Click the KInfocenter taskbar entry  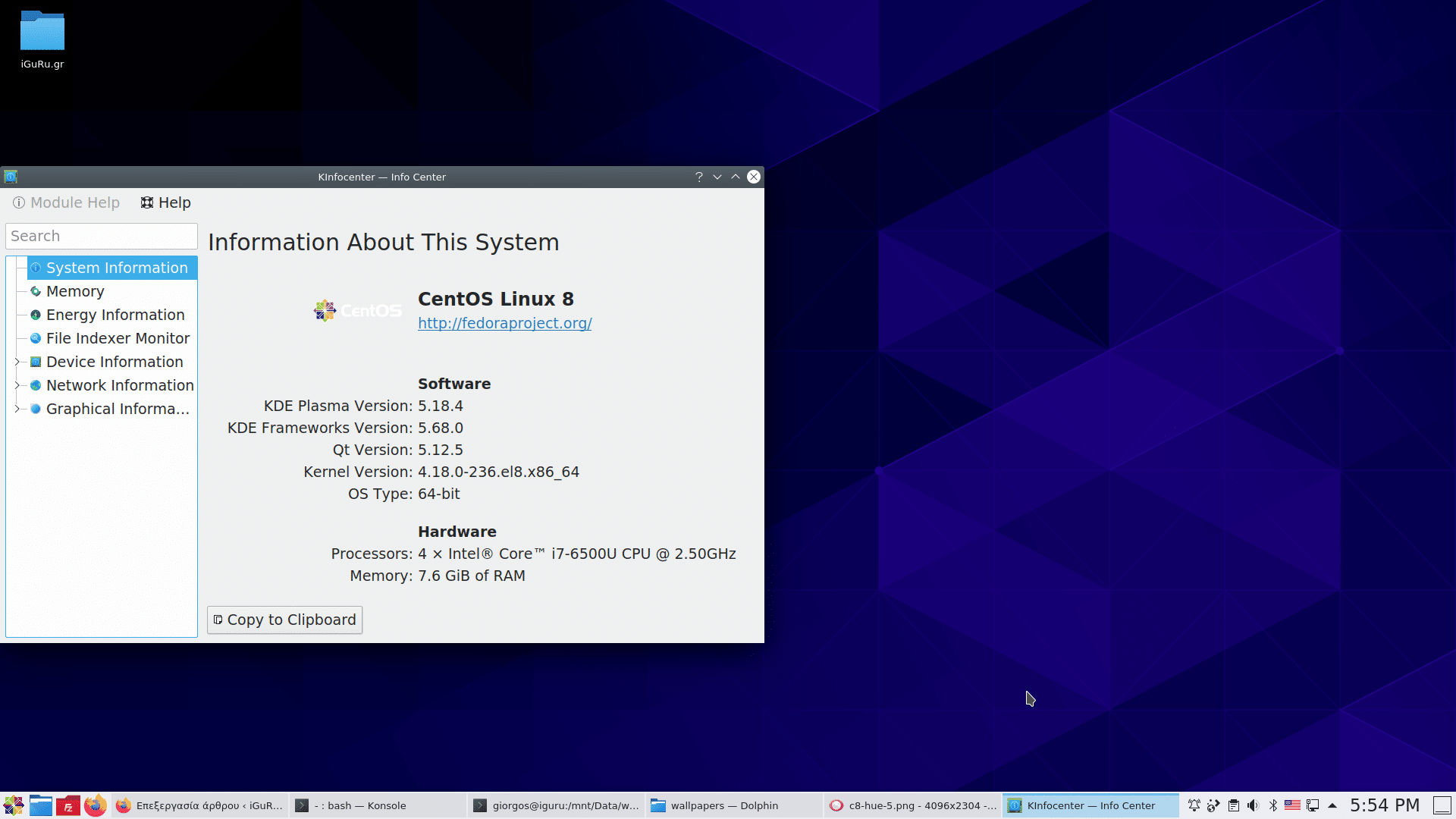1090,805
